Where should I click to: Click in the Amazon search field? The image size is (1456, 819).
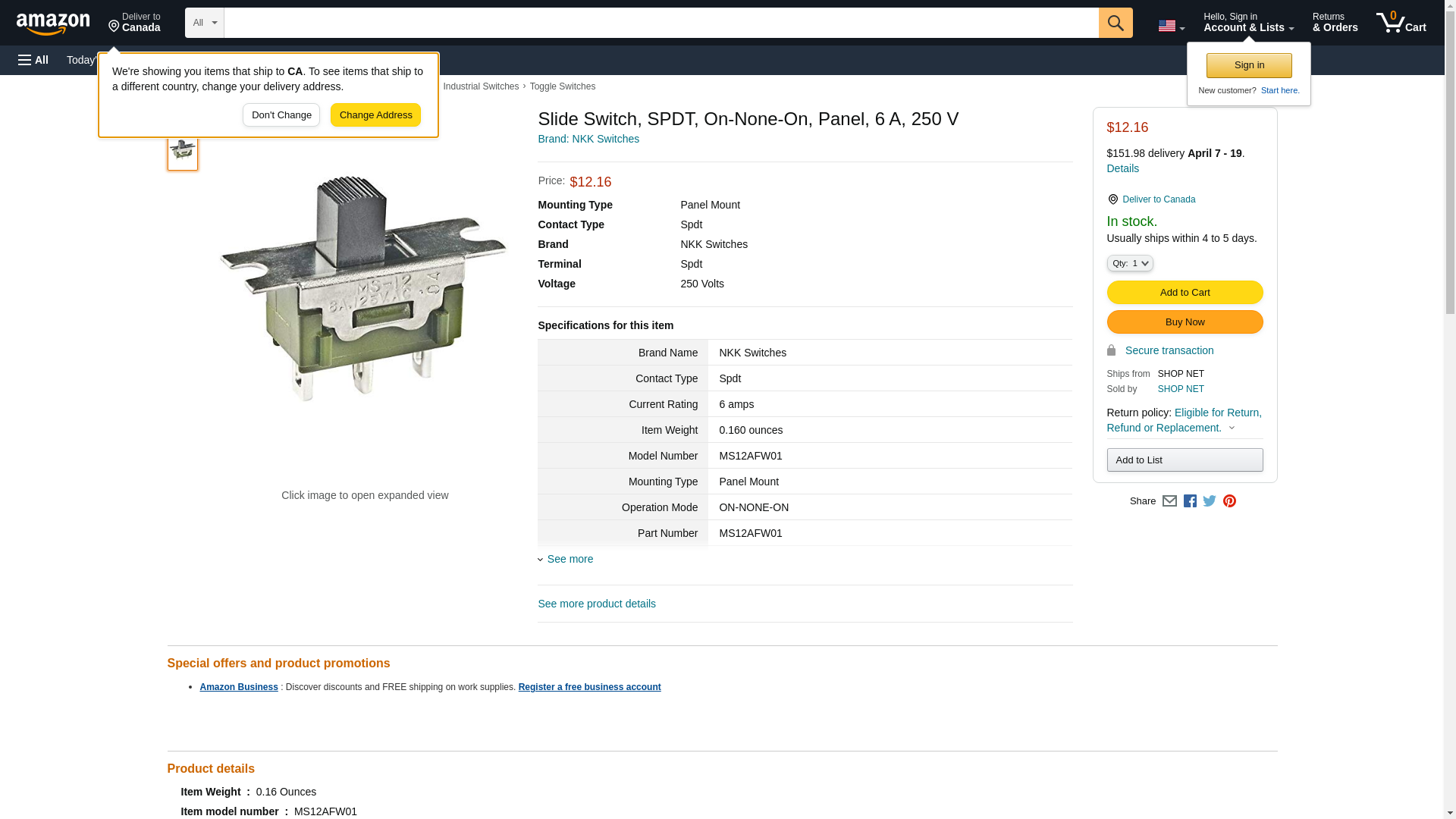[x=660, y=23]
